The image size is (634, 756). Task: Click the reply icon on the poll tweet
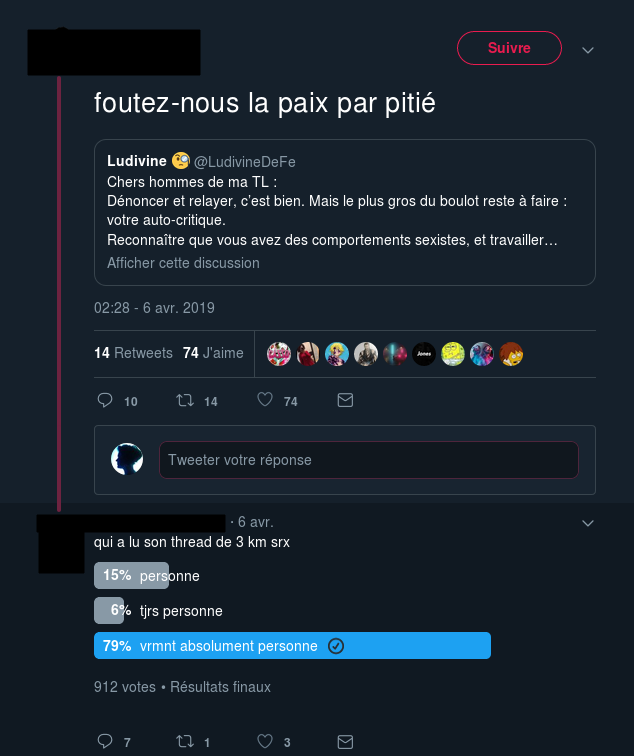[x=105, y=741]
